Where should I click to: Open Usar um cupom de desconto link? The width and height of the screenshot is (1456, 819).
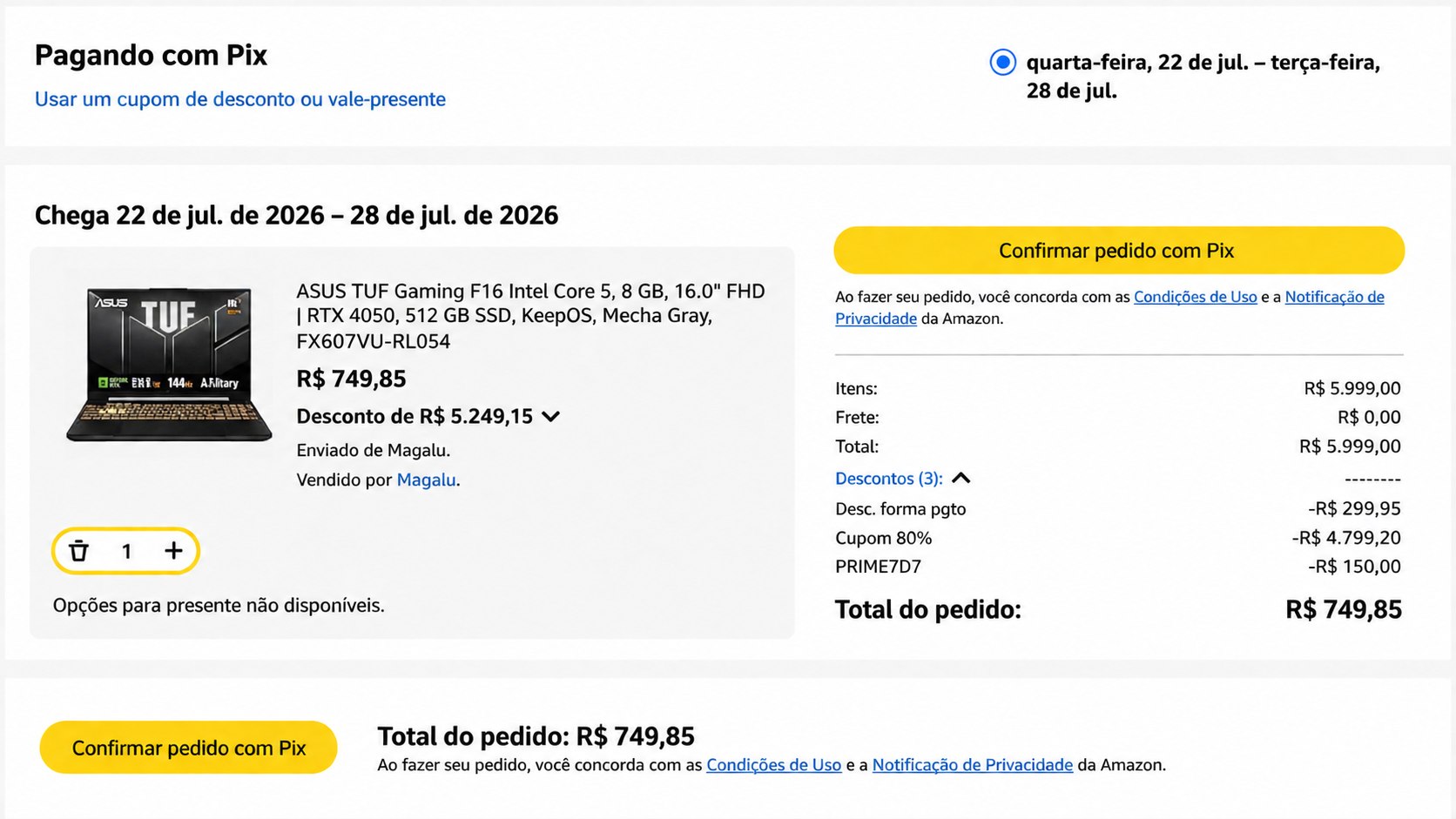[x=240, y=99]
